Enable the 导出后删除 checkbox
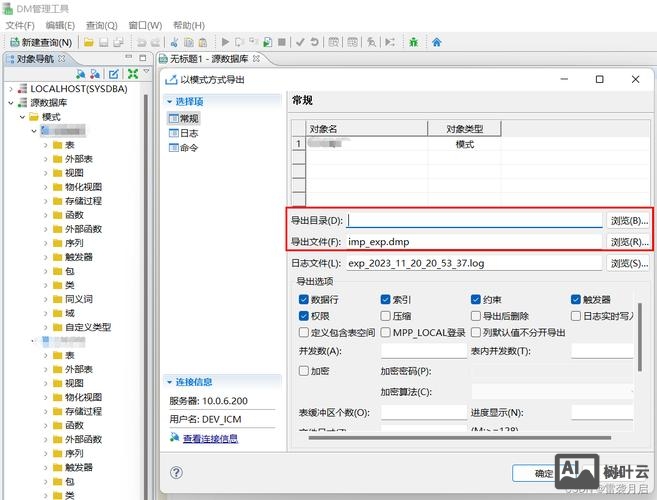 click(476, 316)
